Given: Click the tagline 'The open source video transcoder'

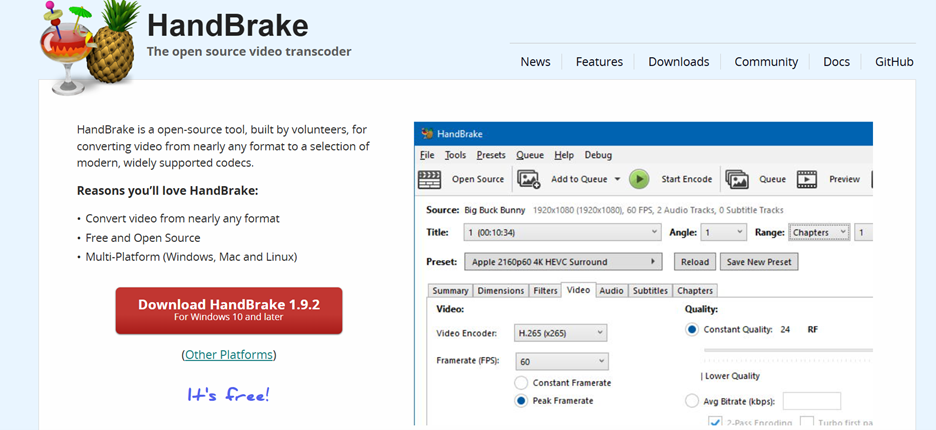Looking at the screenshot, I should point(249,51).
